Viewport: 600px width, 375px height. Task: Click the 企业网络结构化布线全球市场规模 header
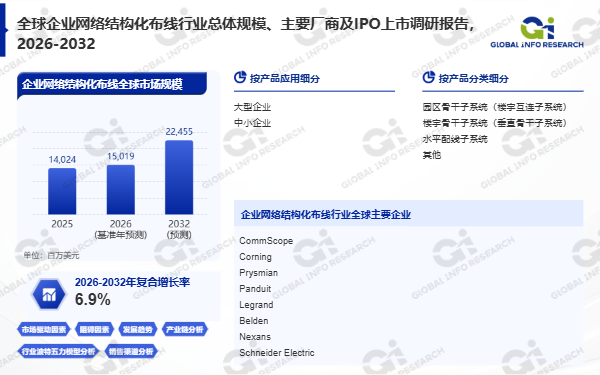[x=111, y=84]
